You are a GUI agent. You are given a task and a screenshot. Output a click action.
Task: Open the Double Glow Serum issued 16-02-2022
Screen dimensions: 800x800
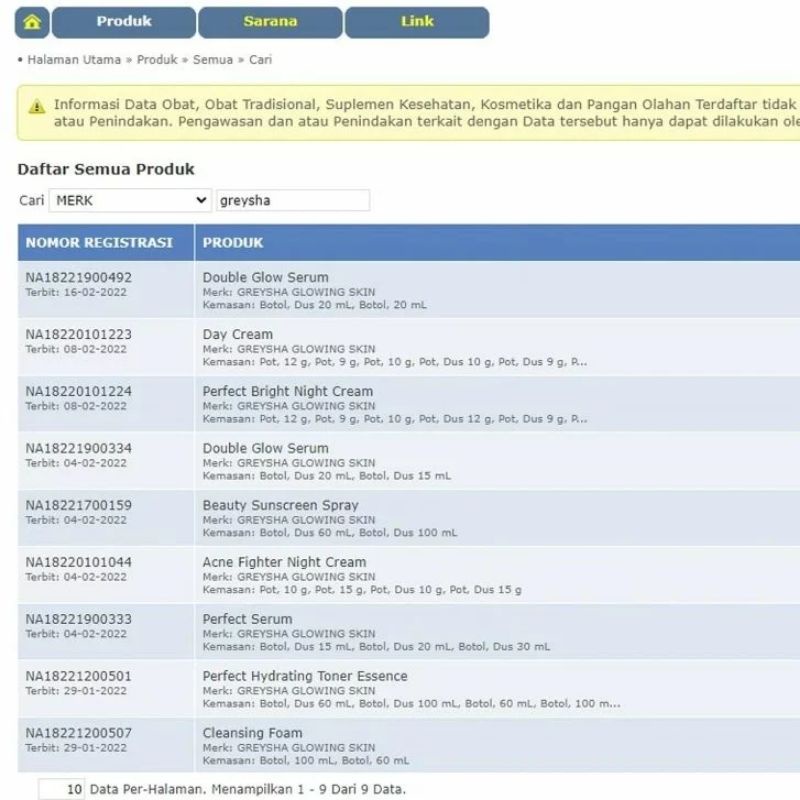coord(265,278)
